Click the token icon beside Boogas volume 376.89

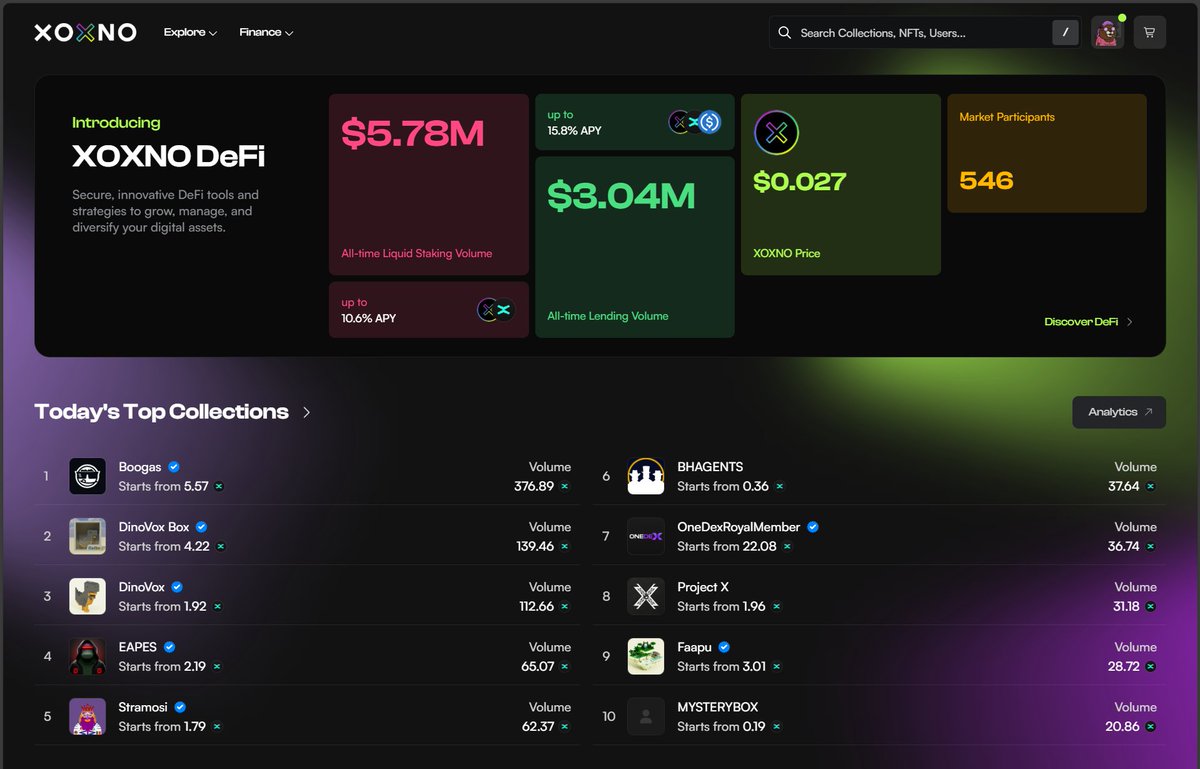(x=565, y=486)
